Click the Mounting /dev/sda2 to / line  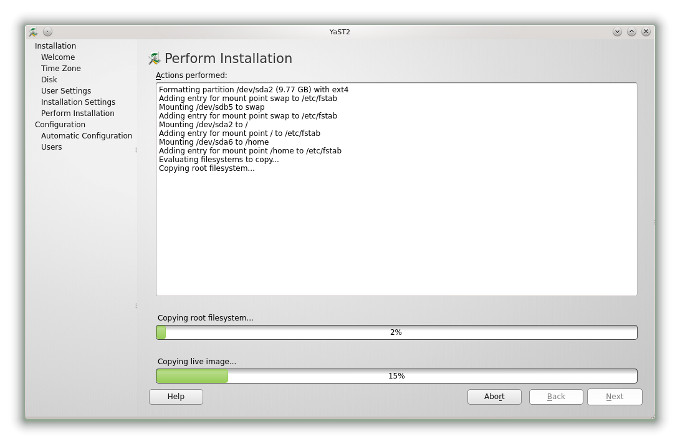click(203, 124)
